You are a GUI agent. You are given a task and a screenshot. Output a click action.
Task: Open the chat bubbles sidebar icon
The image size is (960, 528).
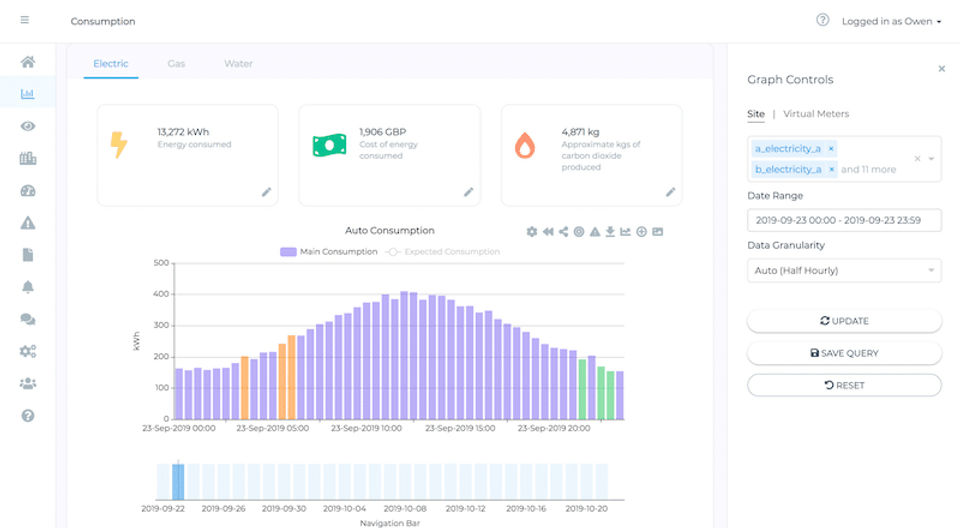[x=28, y=319]
